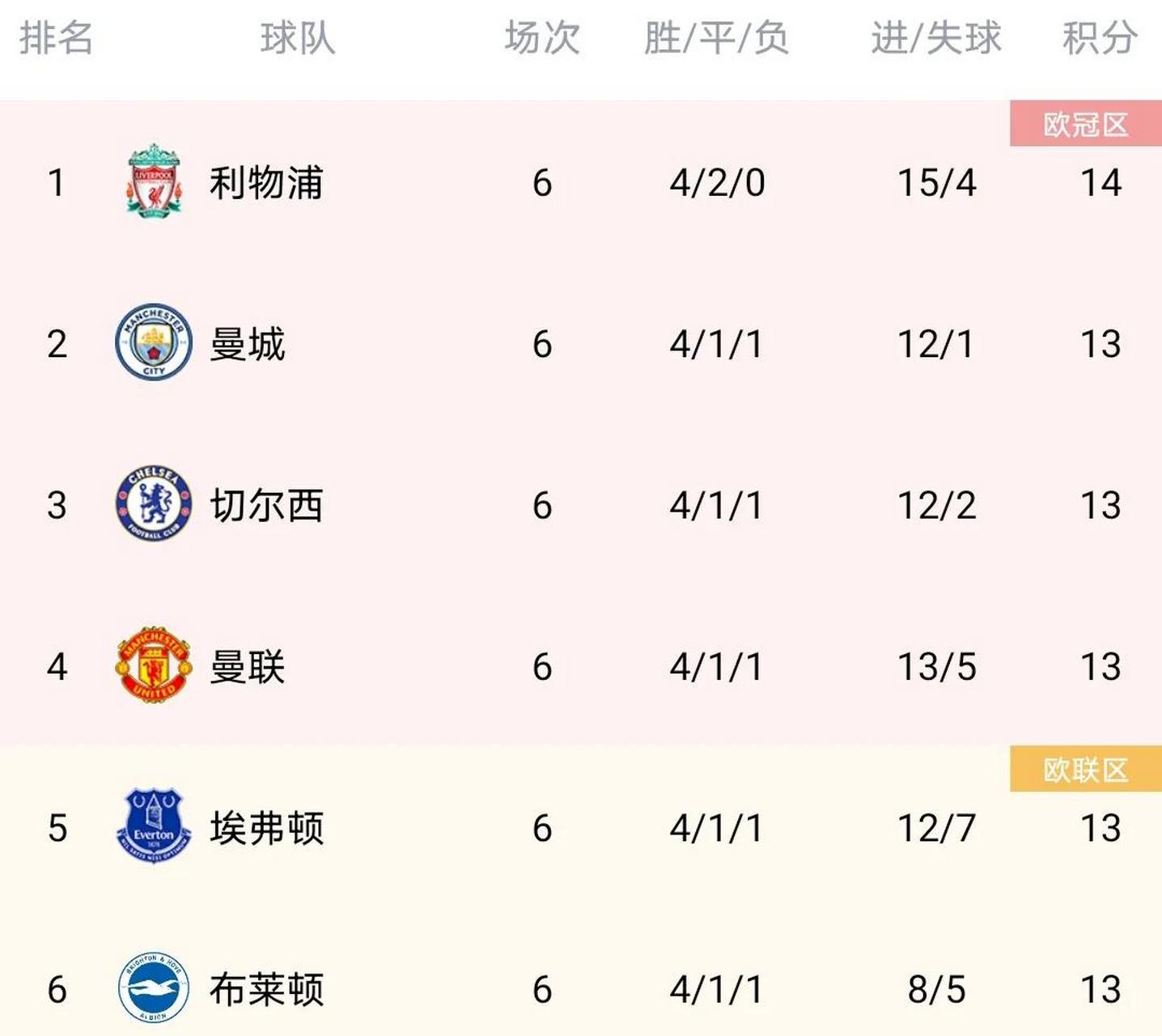Sort by the 胜/平/负 column header

coord(716,38)
